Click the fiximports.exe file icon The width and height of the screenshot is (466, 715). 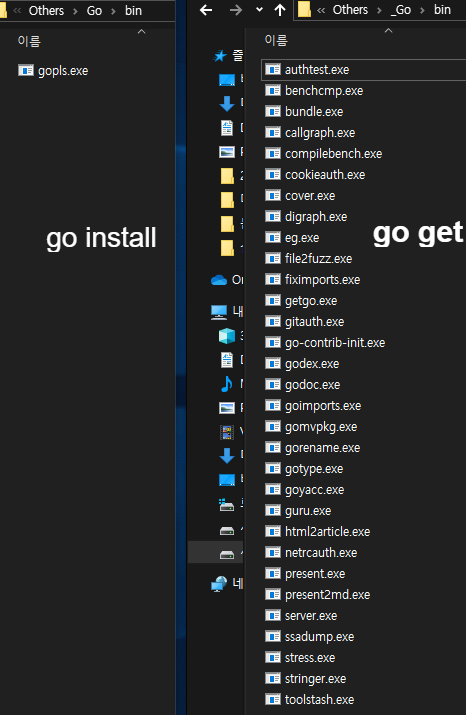(273, 280)
